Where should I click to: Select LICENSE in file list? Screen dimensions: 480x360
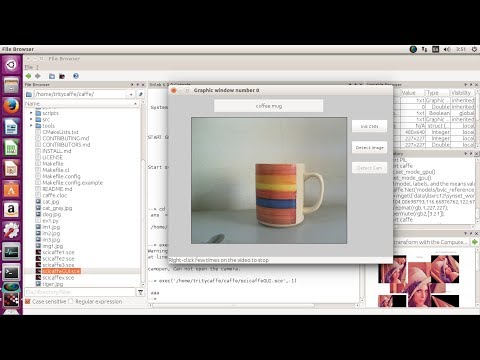coord(52,157)
